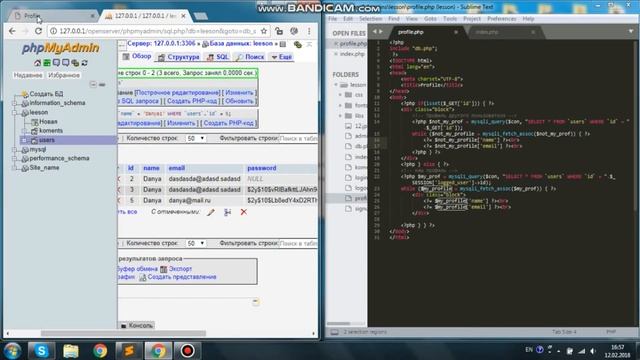
Task: Collapse leeson database node
Action: click(15, 112)
